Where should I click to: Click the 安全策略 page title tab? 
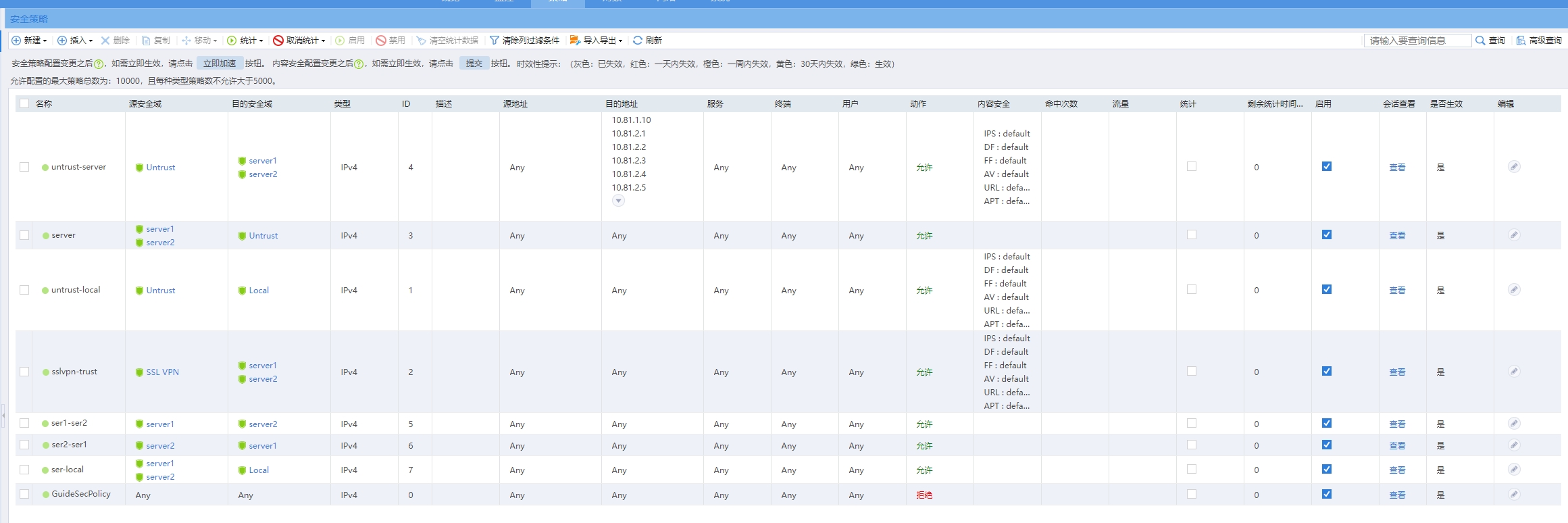(x=29, y=19)
